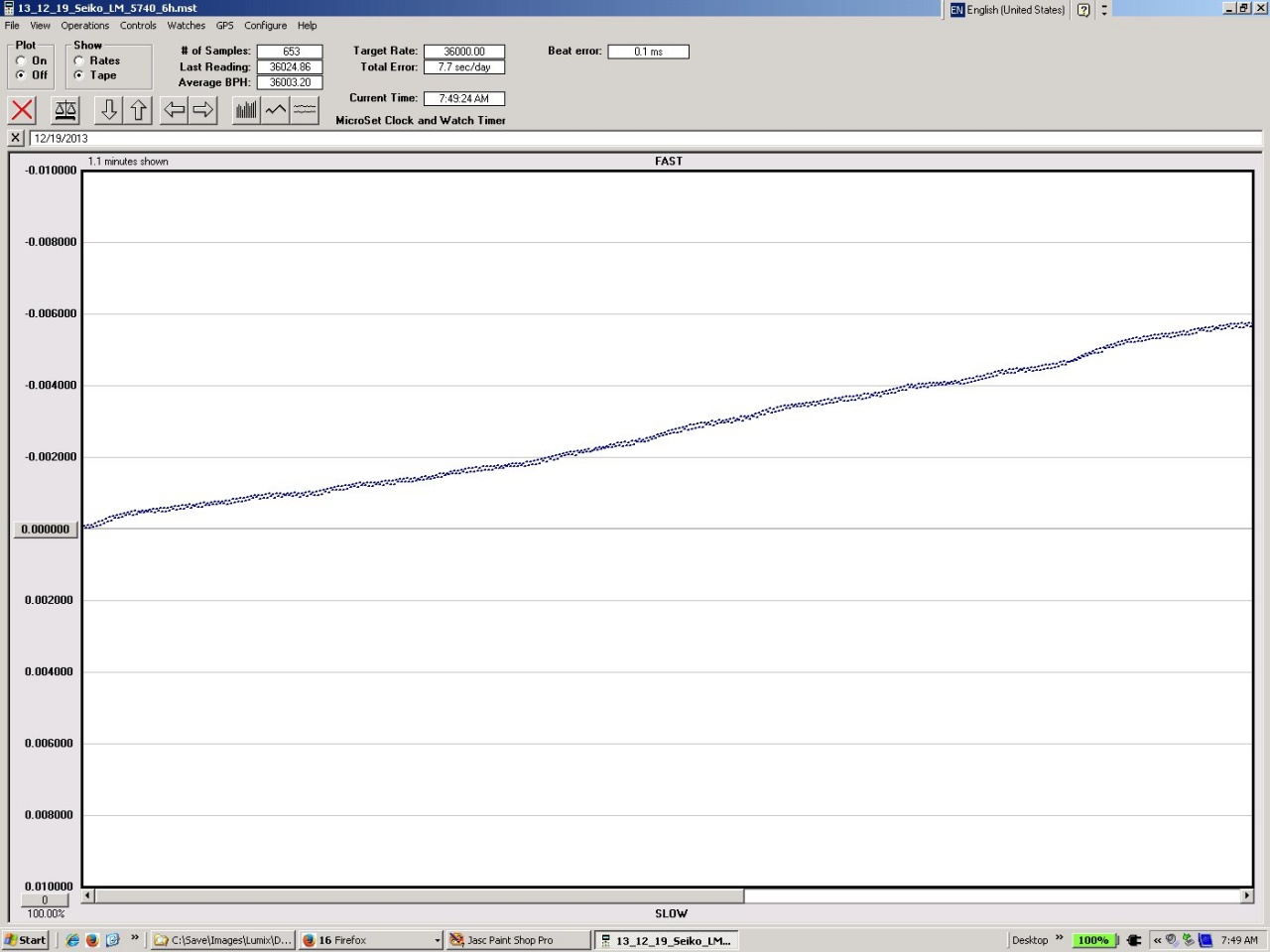Turn Plot On radio button
Image resolution: width=1270 pixels, height=952 pixels.
tap(21, 60)
